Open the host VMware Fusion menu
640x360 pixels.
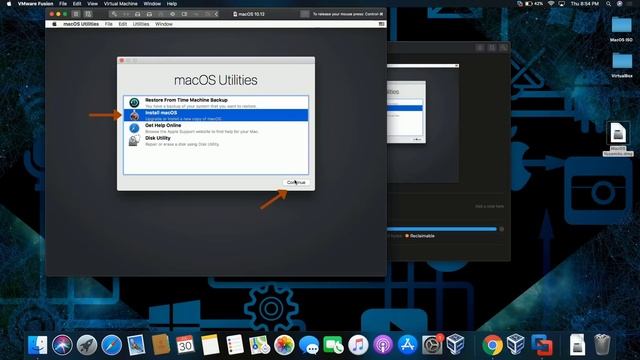36,4
